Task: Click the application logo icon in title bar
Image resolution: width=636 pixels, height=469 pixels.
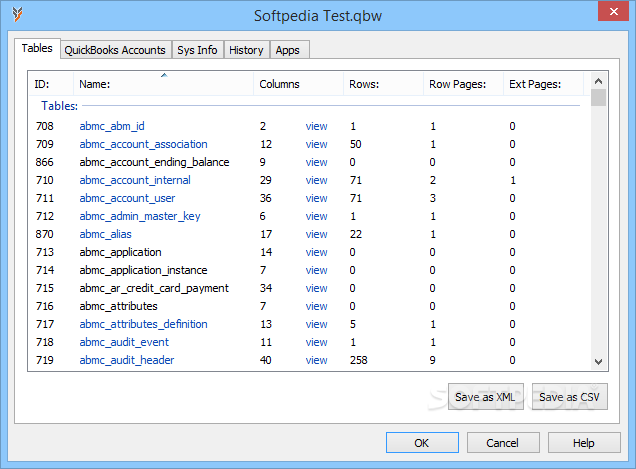Action: [x=17, y=14]
